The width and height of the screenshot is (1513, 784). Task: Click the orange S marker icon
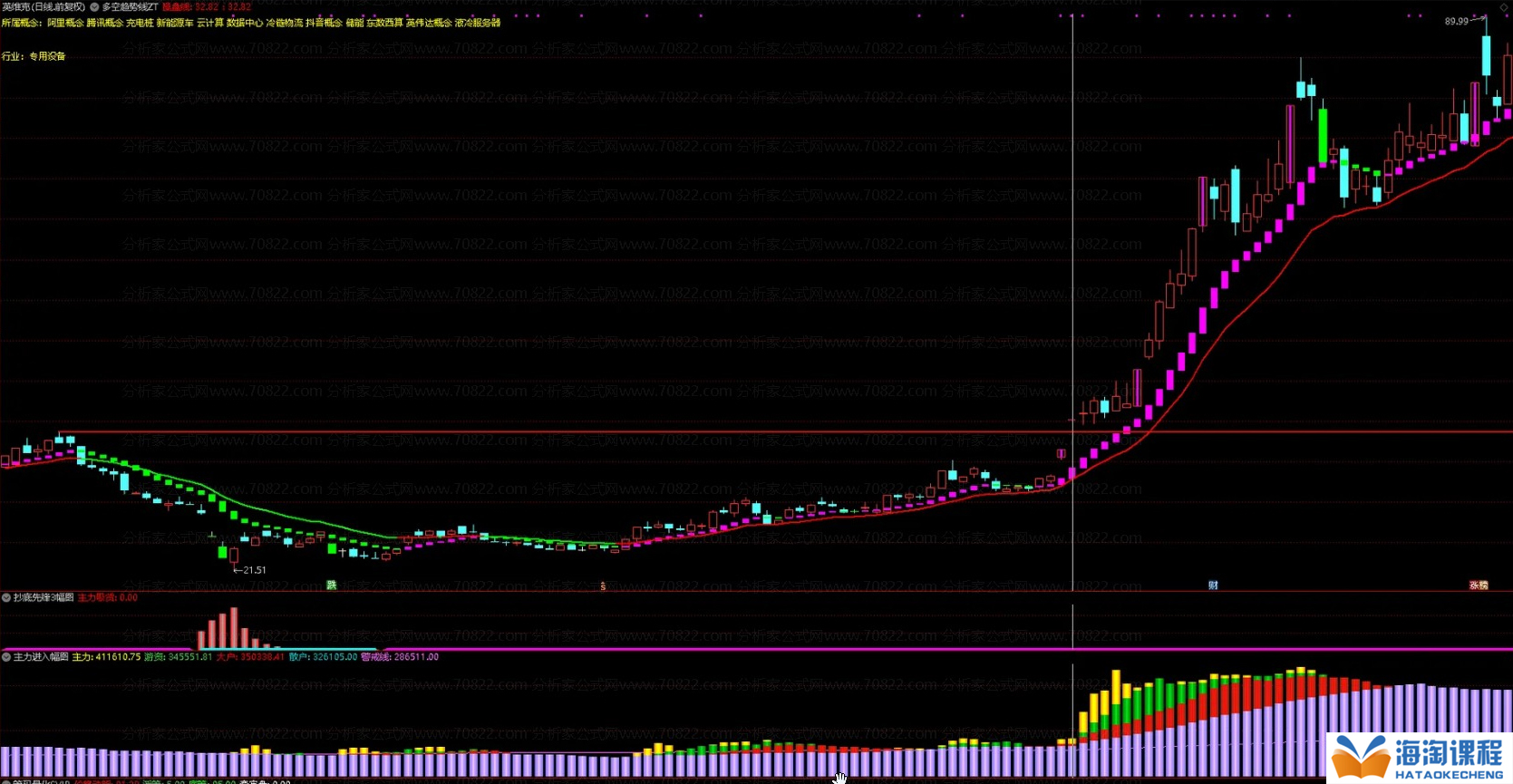click(x=603, y=586)
